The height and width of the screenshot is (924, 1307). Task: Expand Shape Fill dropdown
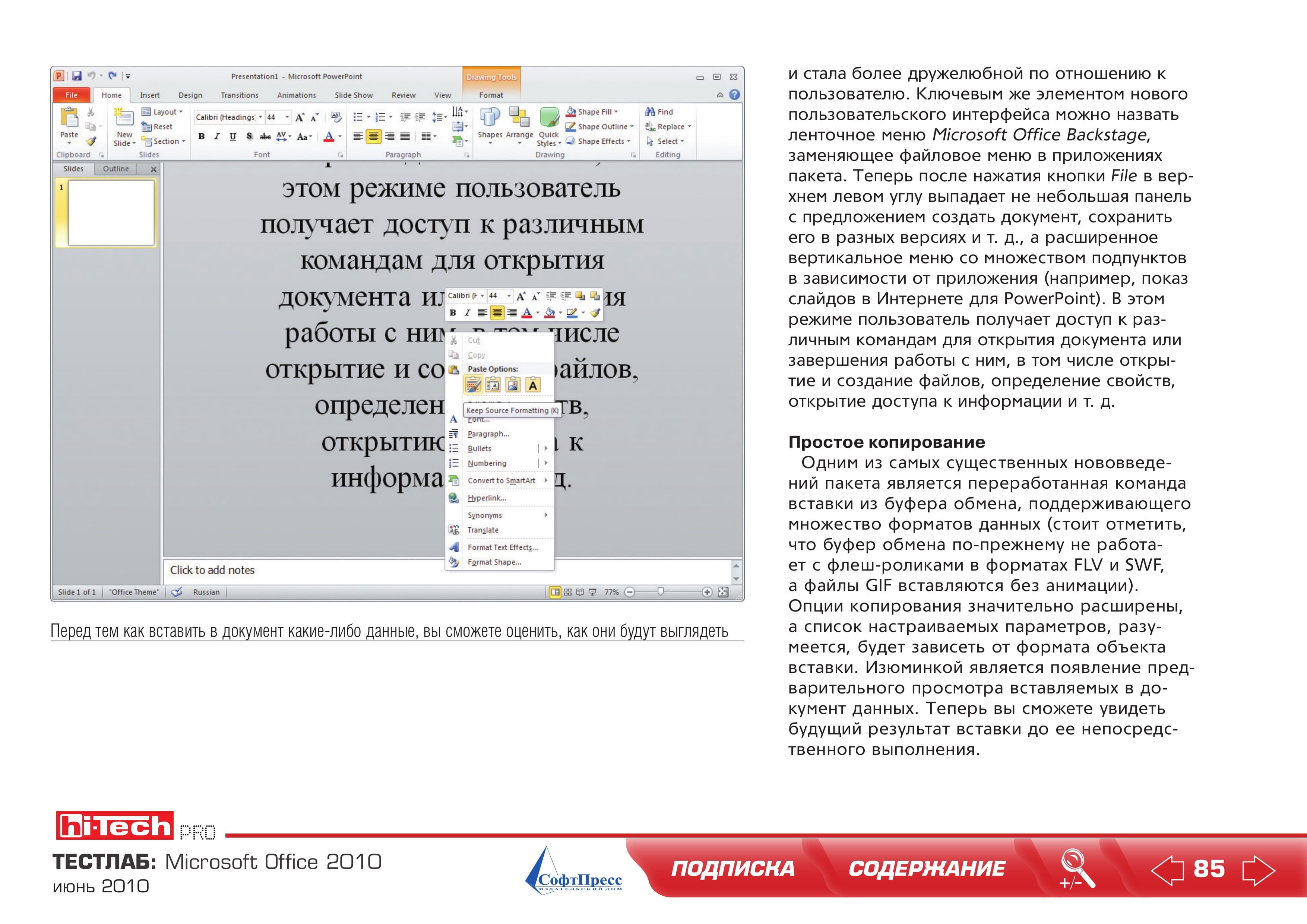click(x=592, y=111)
